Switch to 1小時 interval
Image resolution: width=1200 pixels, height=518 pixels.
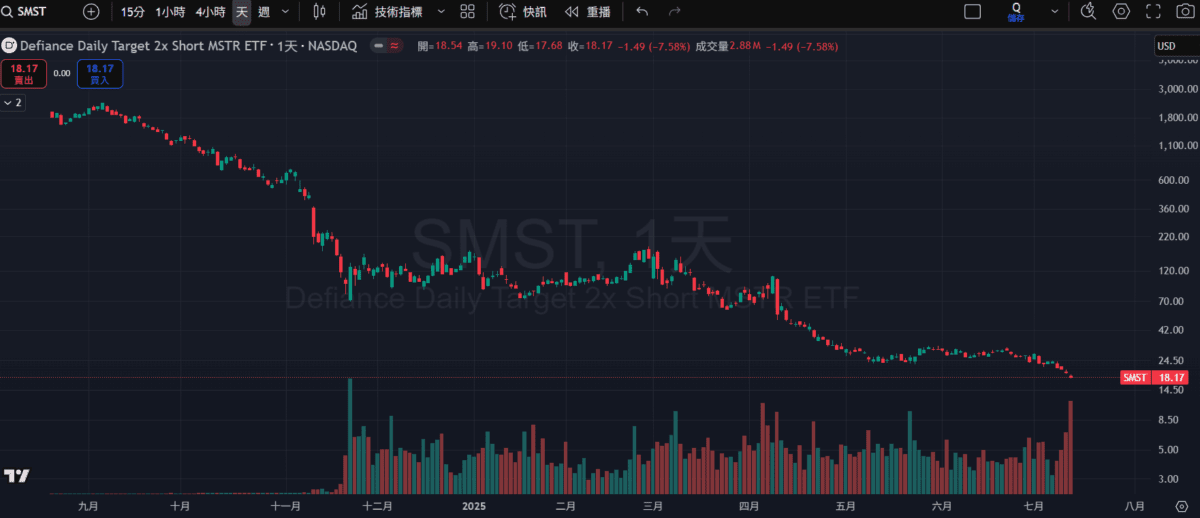pyautogui.click(x=170, y=12)
